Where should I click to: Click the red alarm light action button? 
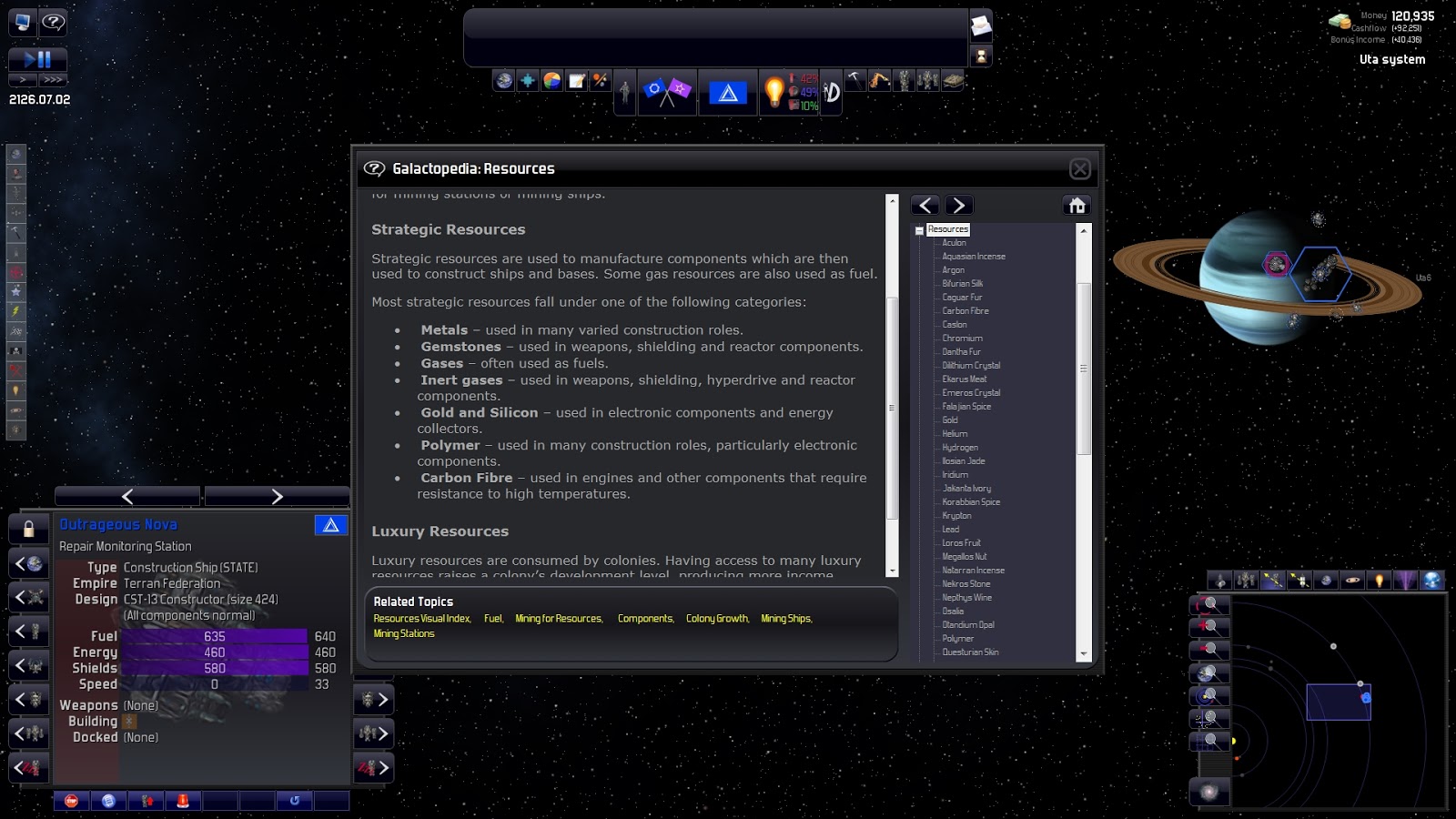pos(183,801)
